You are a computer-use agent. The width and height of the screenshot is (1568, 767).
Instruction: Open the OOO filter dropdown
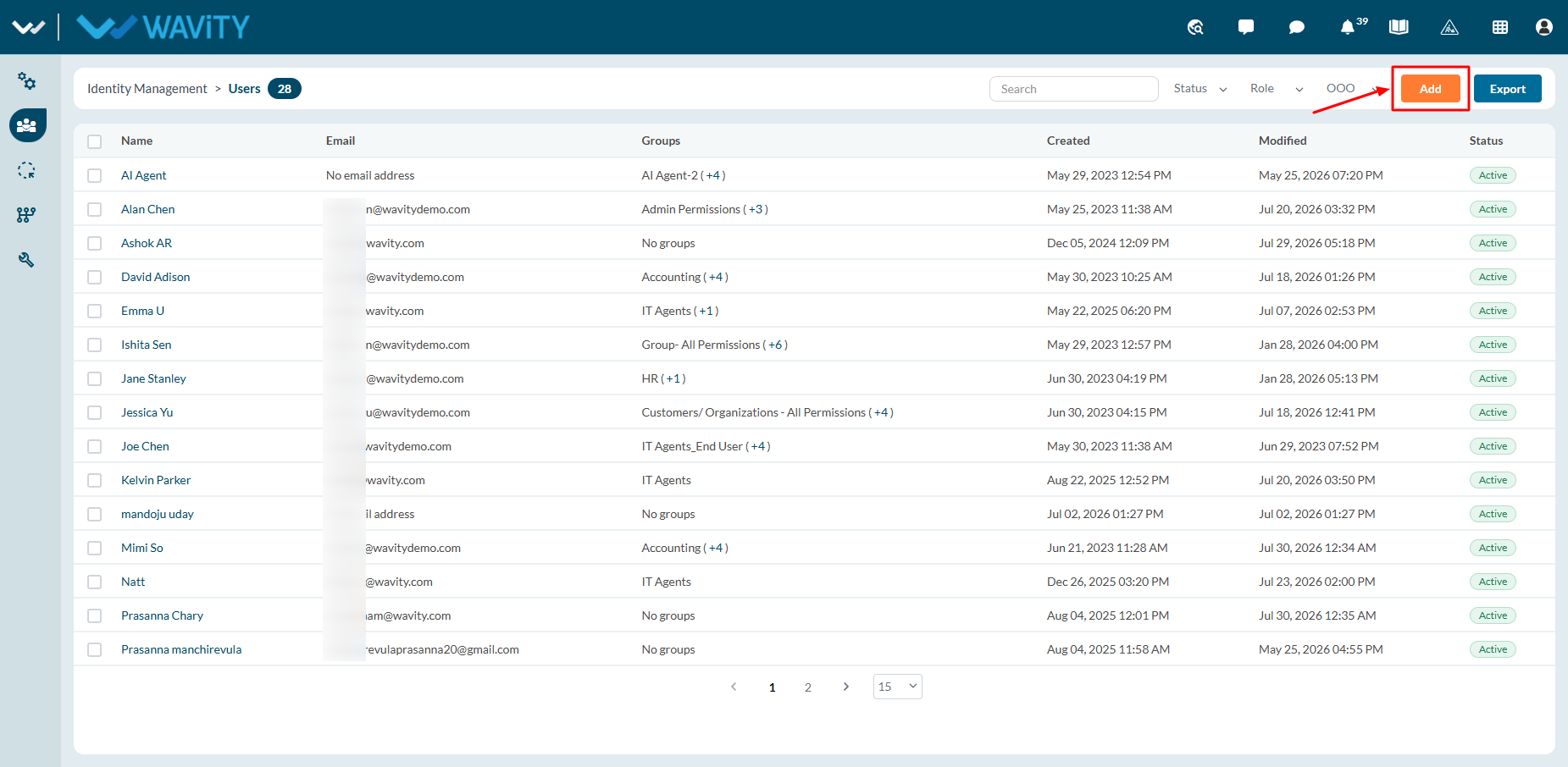[1352, 88]
